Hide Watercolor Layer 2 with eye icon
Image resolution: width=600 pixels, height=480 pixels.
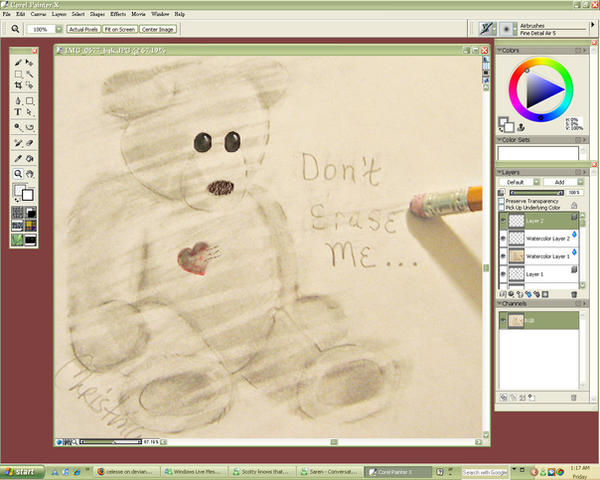[503, 238]
